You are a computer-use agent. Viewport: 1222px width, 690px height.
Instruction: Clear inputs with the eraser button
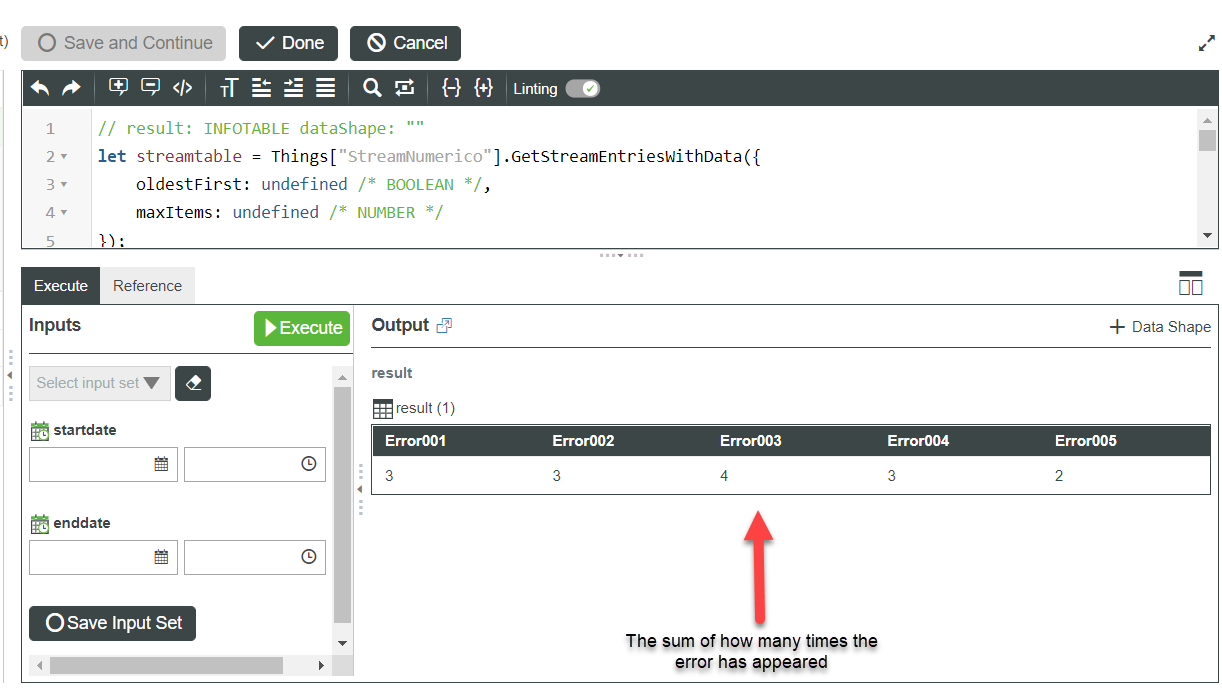click(193, 383)
